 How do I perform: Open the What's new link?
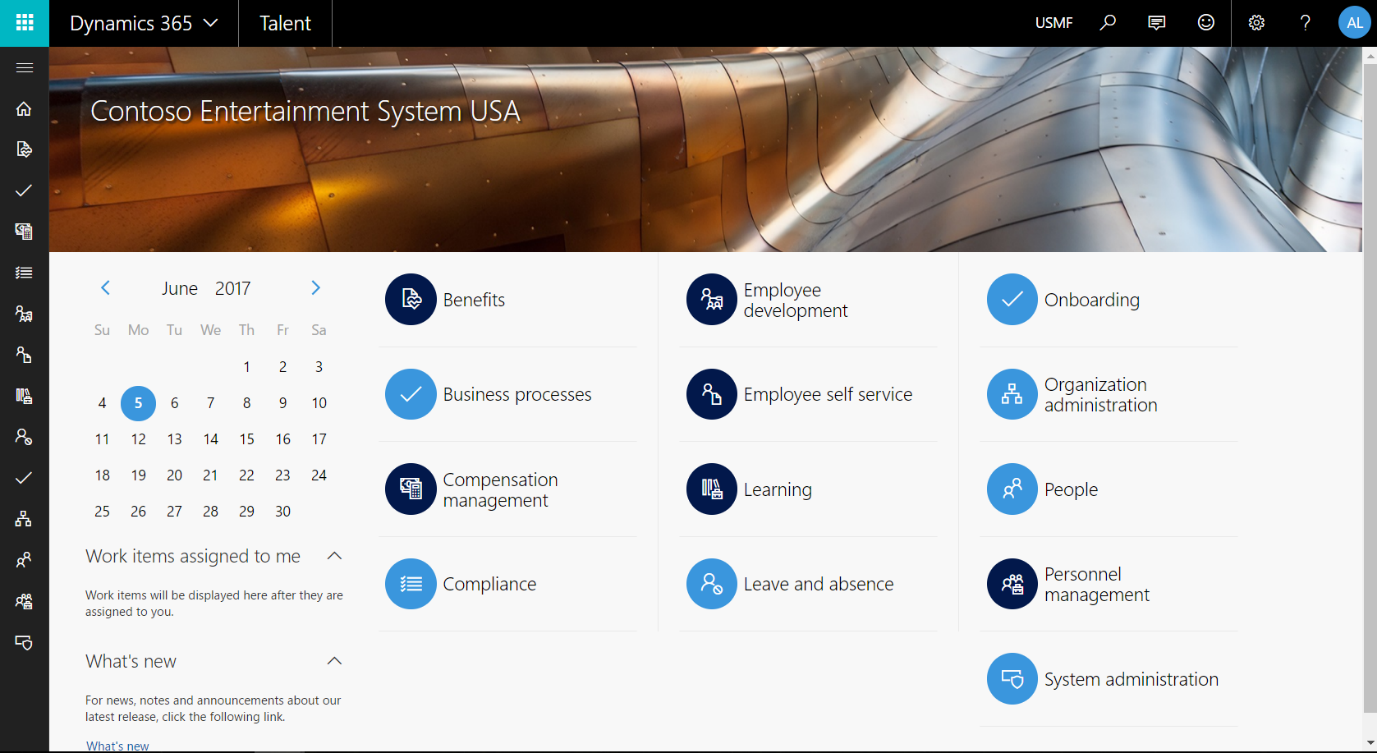pos(117,746)
